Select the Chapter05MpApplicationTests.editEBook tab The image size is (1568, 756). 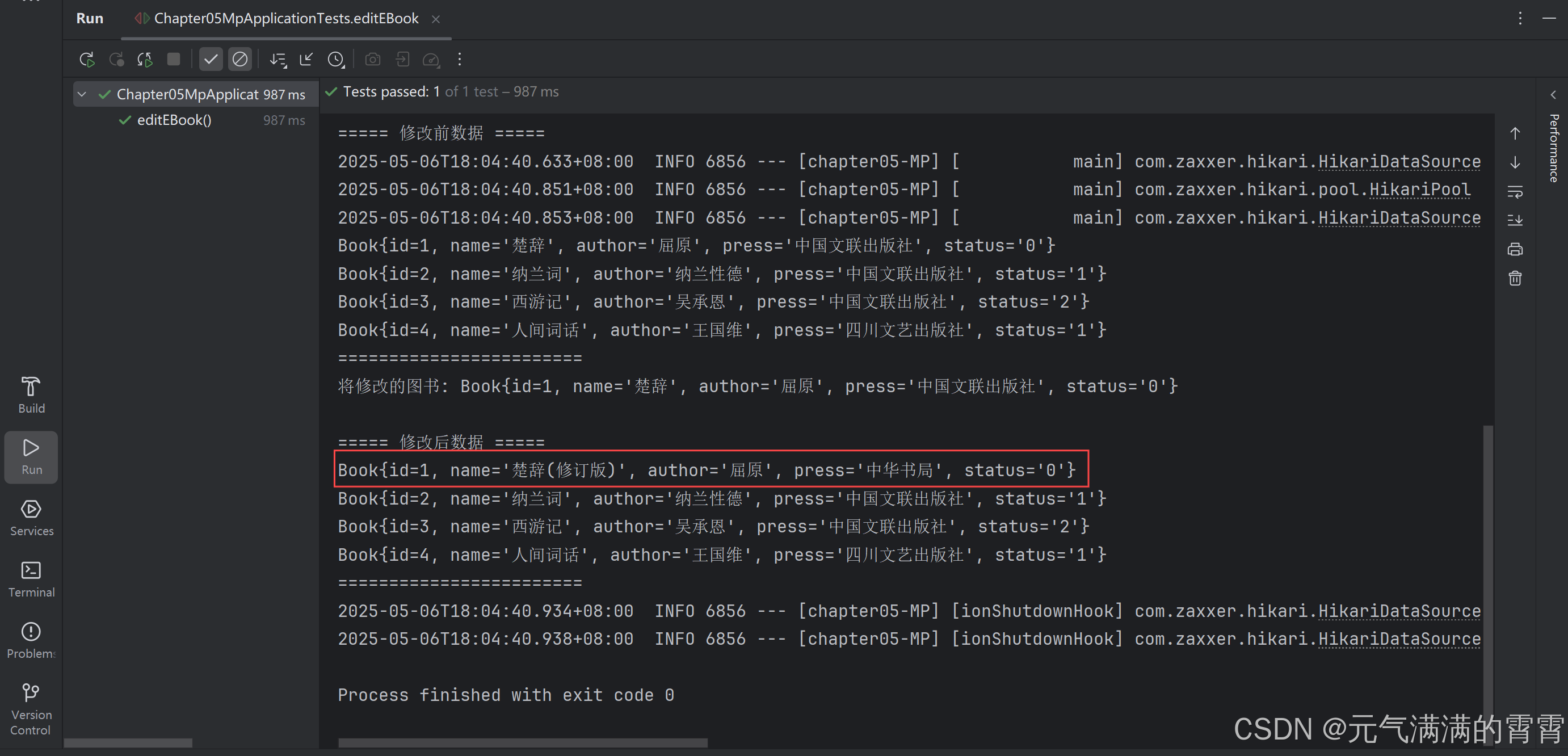point(286,19)
